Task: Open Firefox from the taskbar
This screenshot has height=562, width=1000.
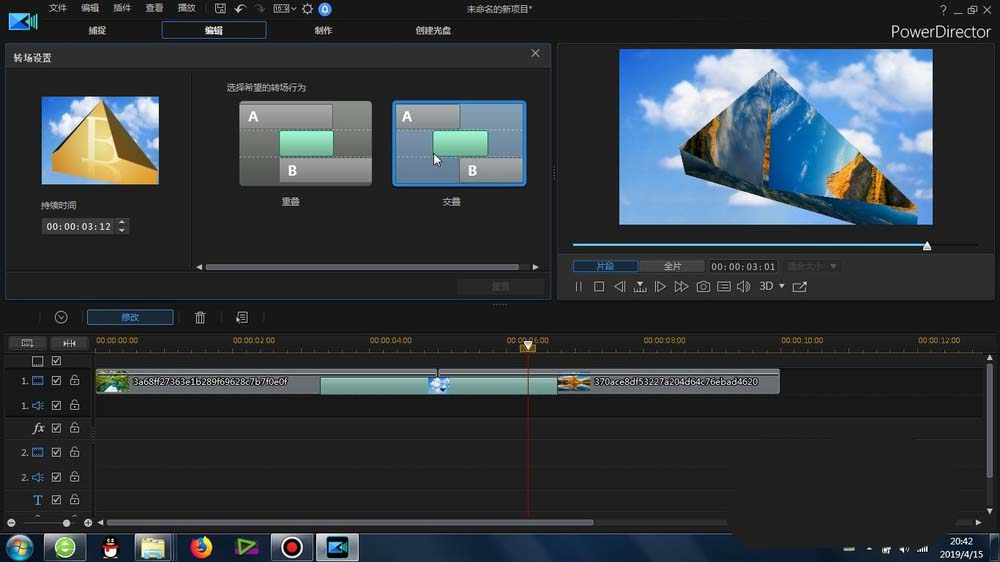Action: click(201, 547)
